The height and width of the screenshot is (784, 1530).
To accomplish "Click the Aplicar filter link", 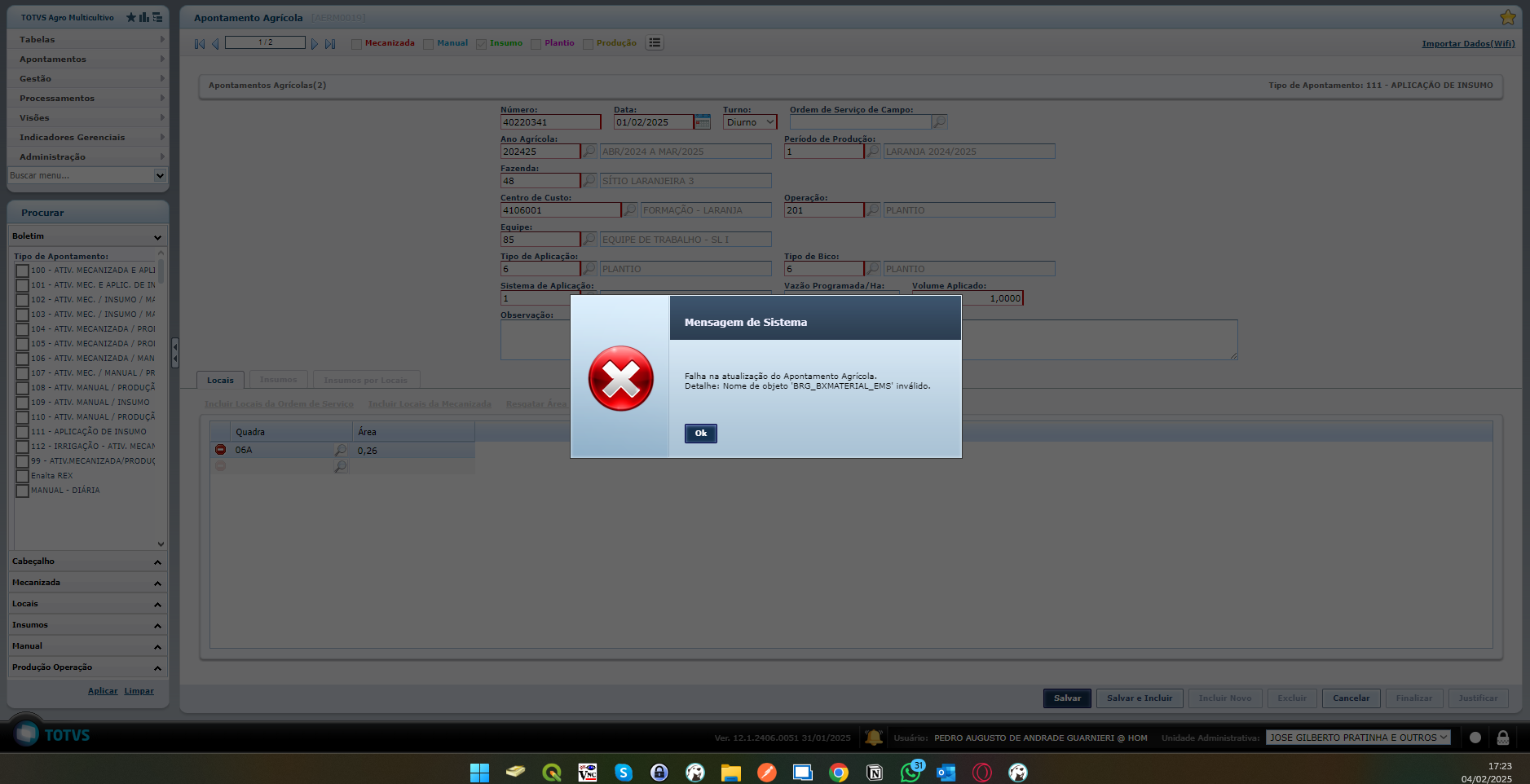I will coord(103,691).
